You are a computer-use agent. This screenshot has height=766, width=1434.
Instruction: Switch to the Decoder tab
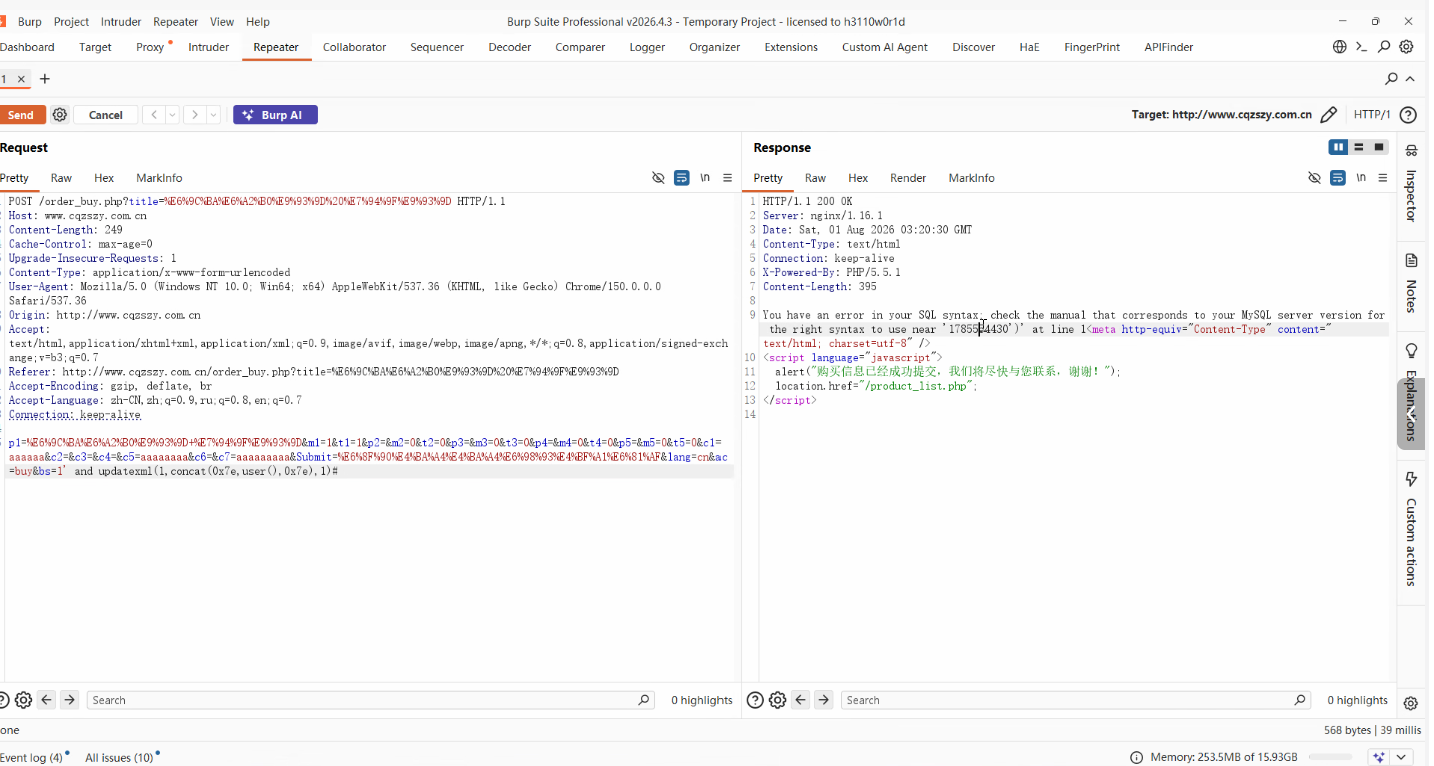tap(510, 47)
